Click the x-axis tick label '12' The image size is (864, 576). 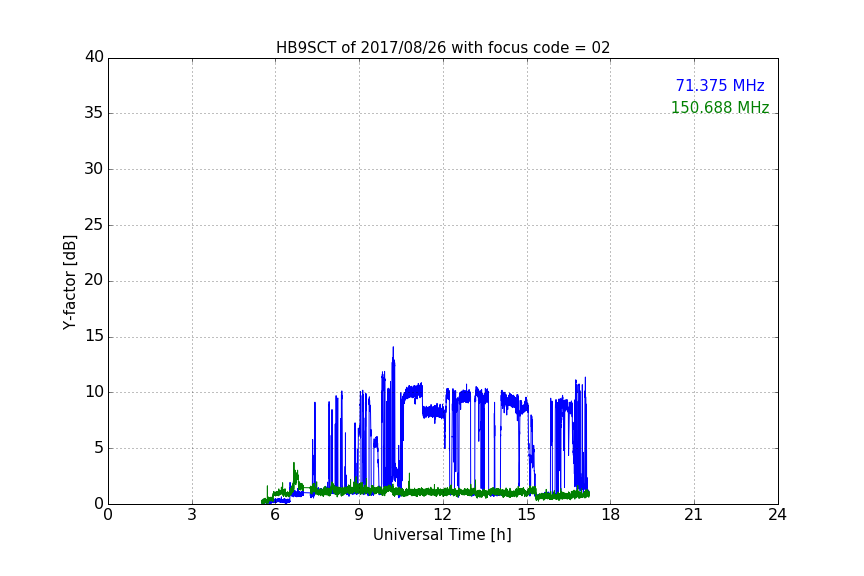click(x=443, y=515)
